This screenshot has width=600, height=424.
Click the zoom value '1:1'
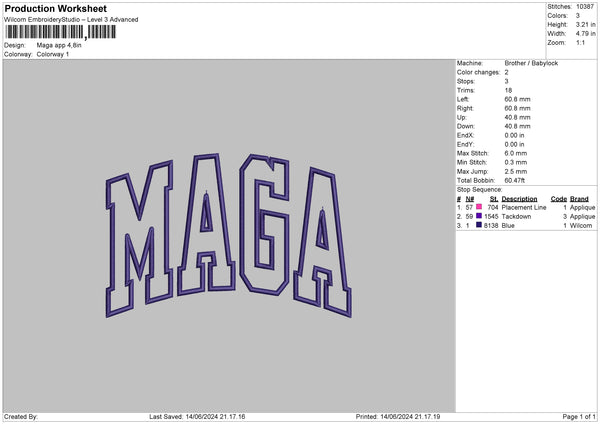tap(580, 43)
